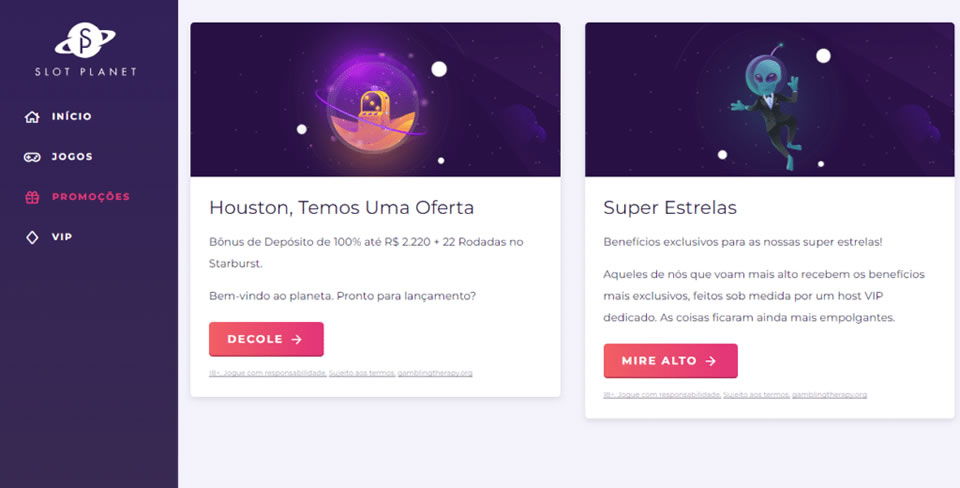Click the Slot Planet logo
960x488 pixels.
click(86, 49)
